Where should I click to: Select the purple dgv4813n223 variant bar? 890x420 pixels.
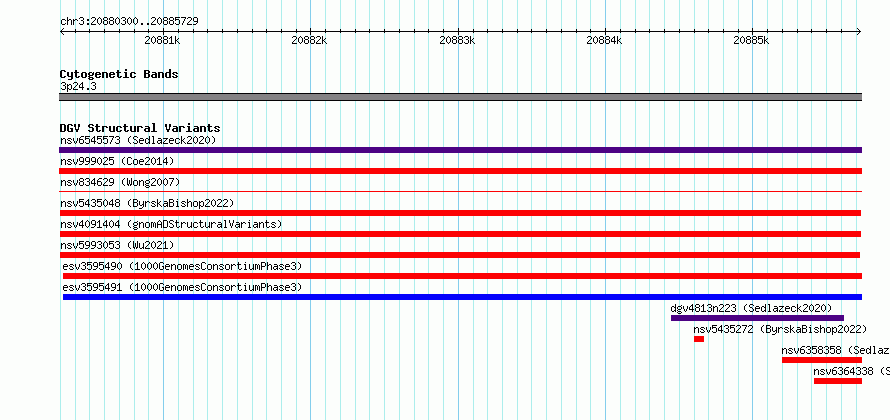(x=757, y=318)
